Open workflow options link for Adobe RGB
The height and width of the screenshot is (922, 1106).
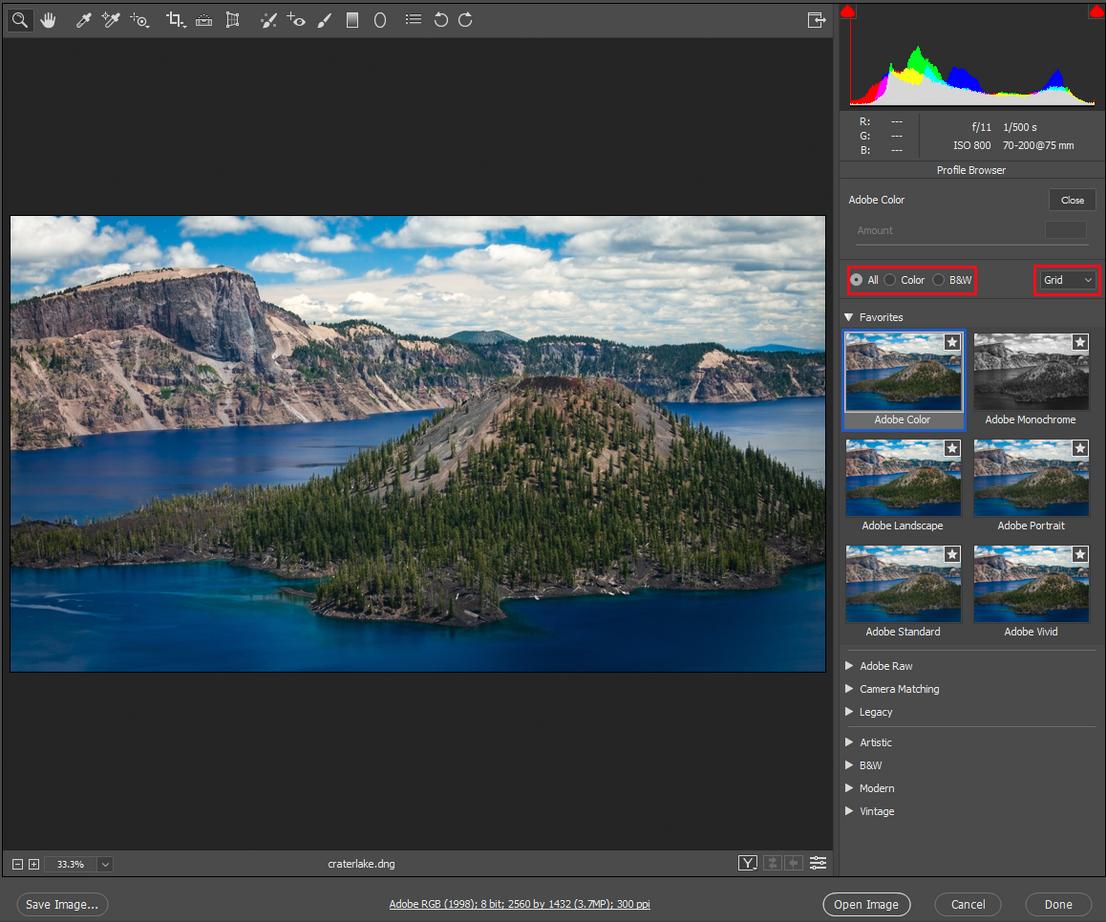click(519, 904)
